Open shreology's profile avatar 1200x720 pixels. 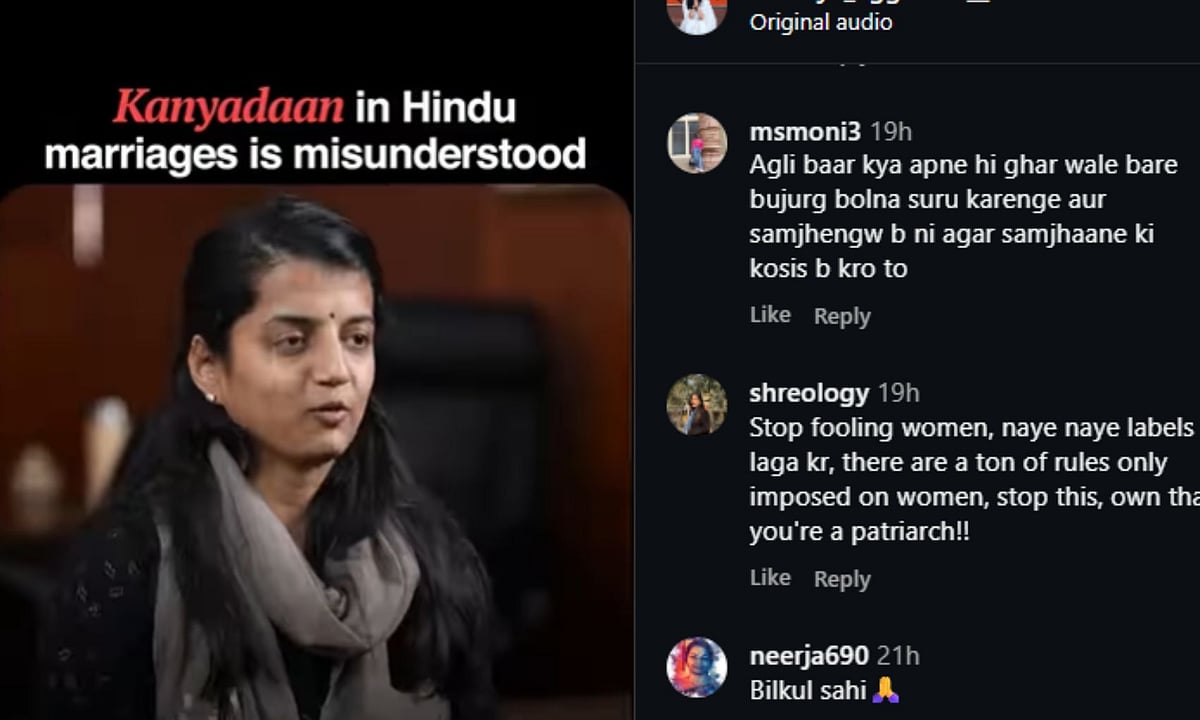(697, 405)
